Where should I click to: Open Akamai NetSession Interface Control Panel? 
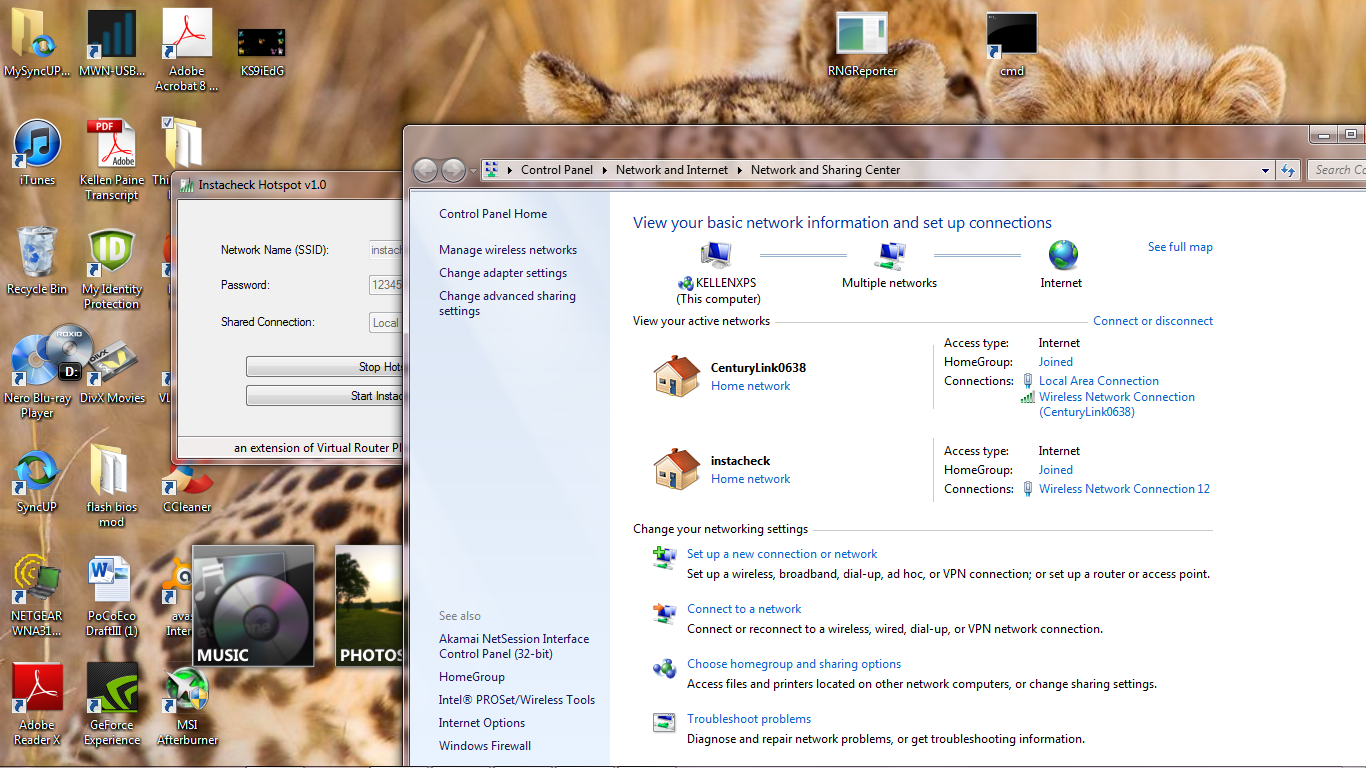tap(514, 646)
